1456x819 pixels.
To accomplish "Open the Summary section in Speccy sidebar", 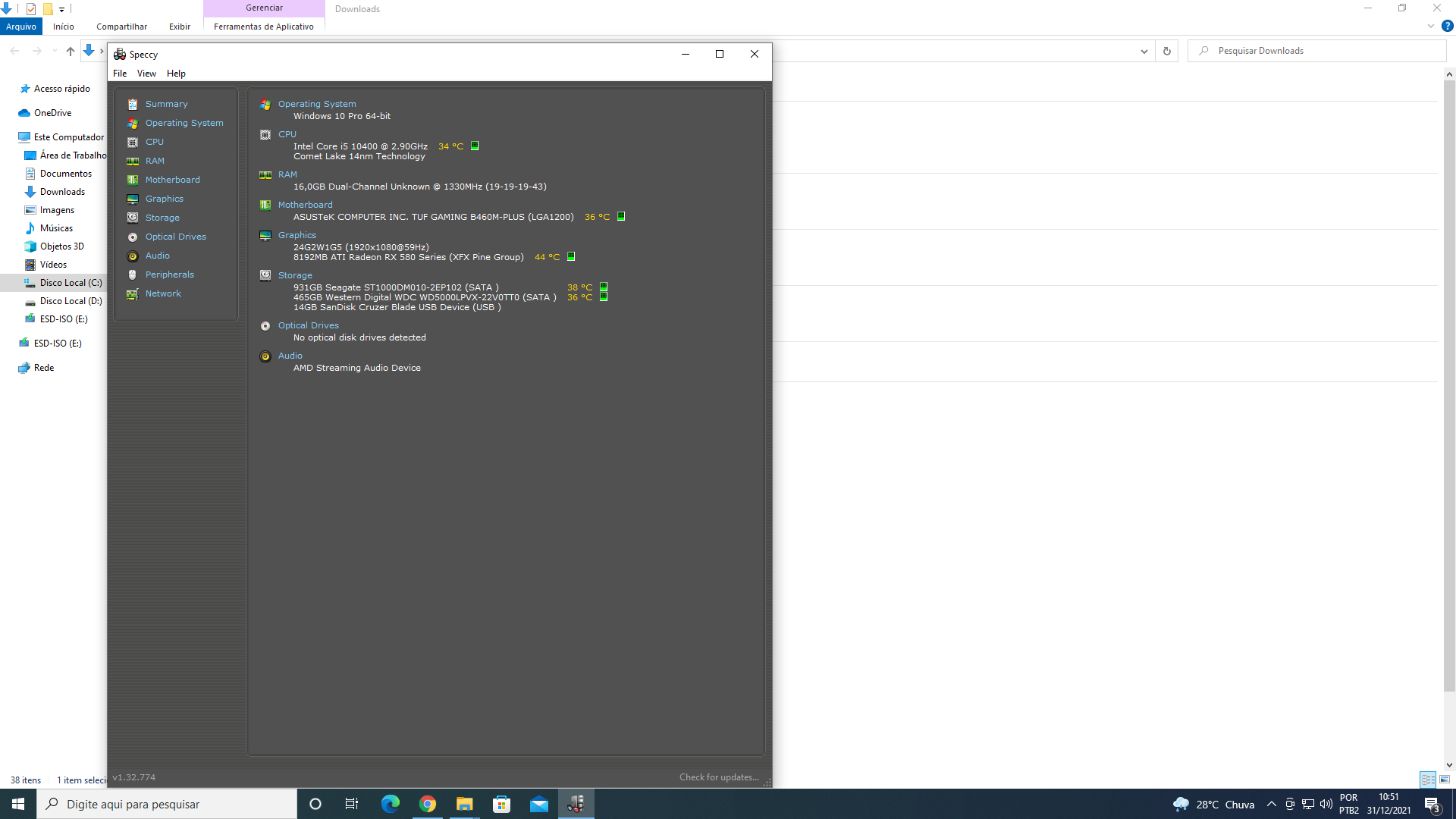I will pyautogui.click(x=166, y=104).
